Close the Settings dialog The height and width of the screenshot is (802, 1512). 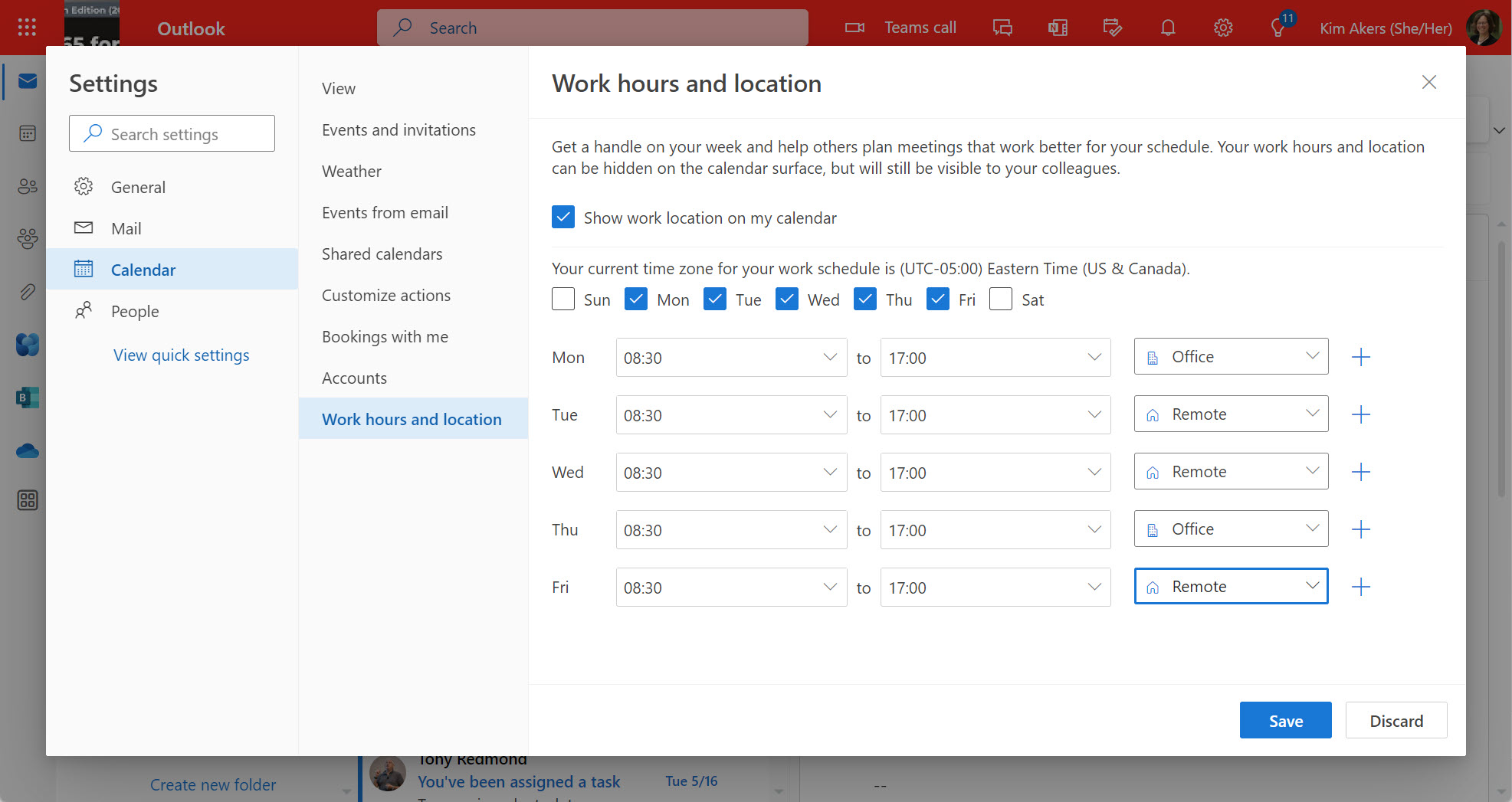click(x=1428, y=83)
